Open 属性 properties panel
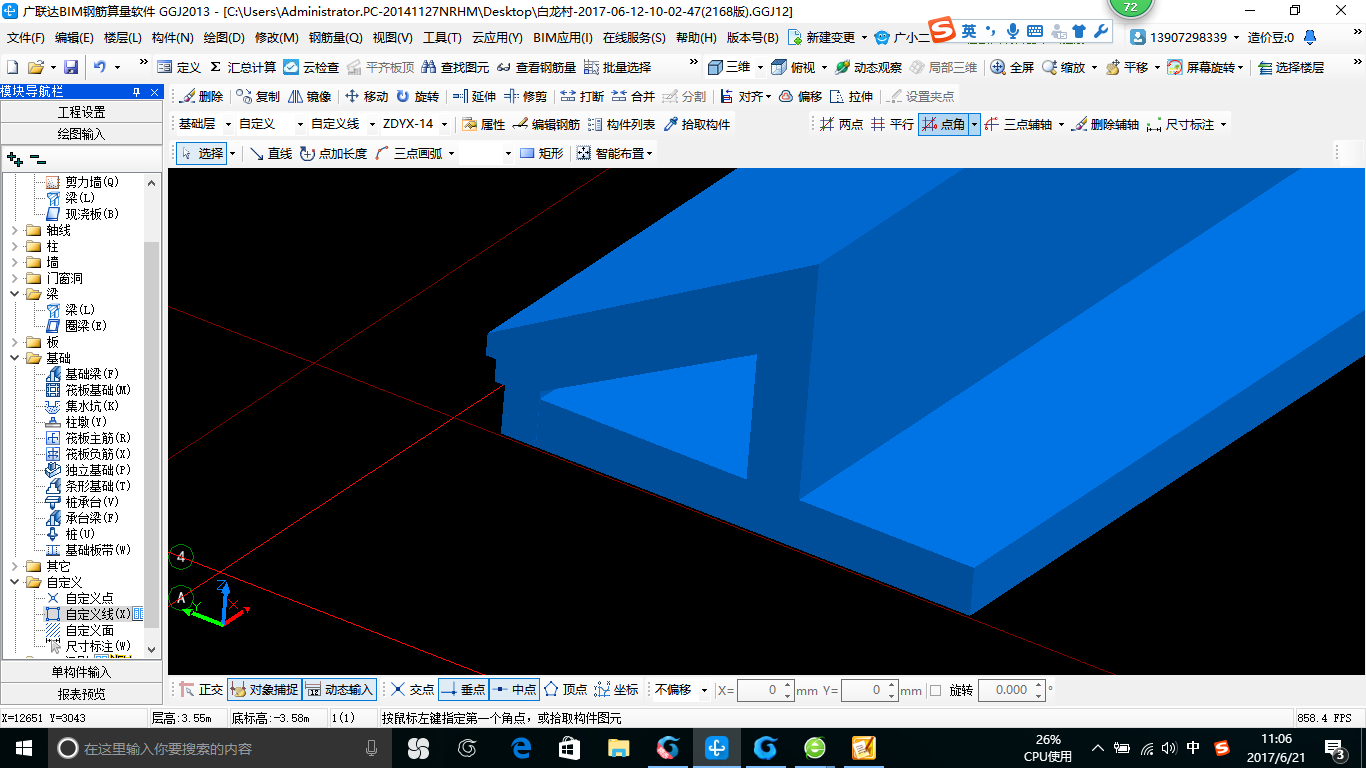The width and height of the screenshot is (1366, 768). (484, 125)
